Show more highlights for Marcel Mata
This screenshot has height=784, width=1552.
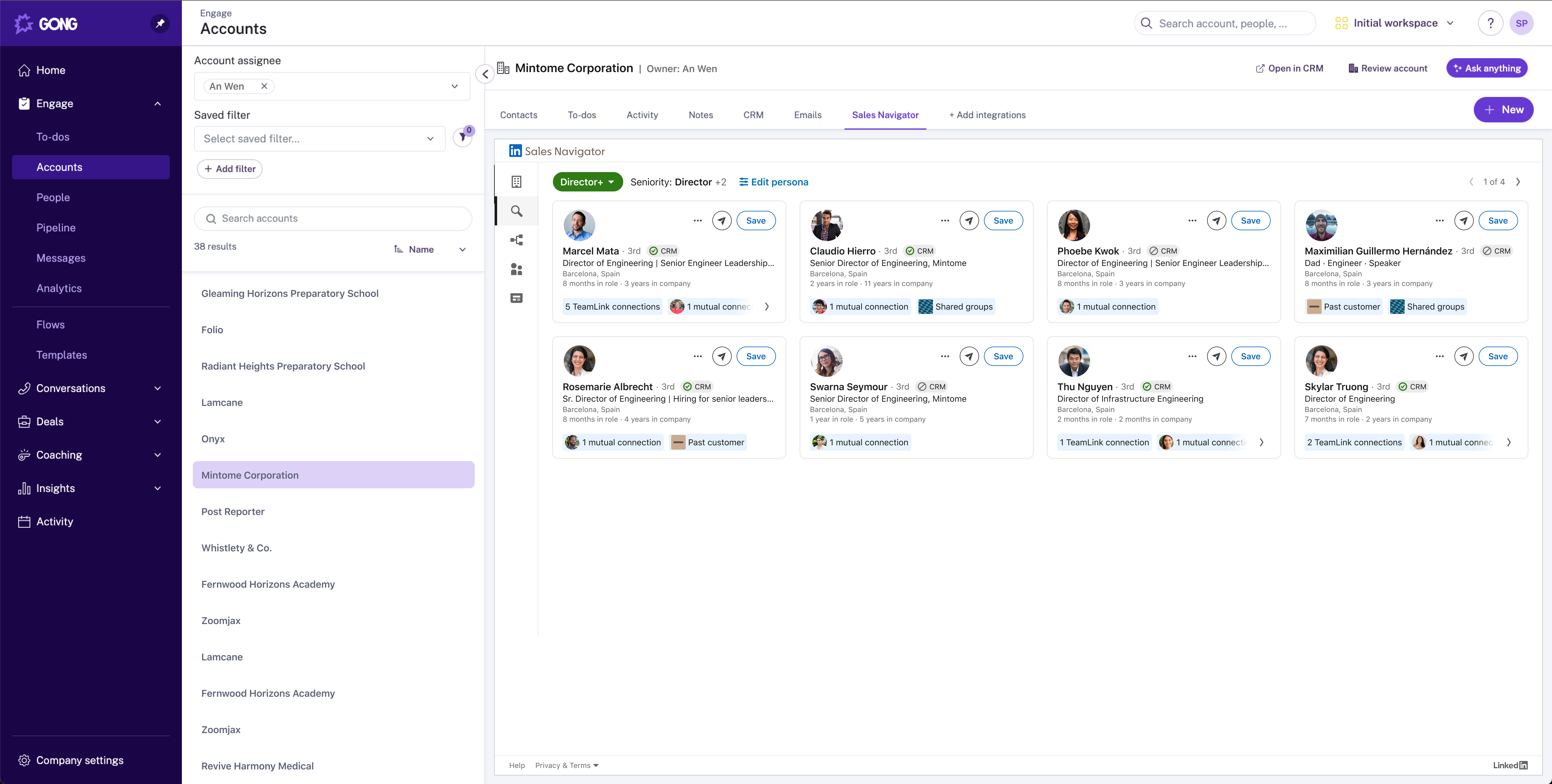coord(766,307)
